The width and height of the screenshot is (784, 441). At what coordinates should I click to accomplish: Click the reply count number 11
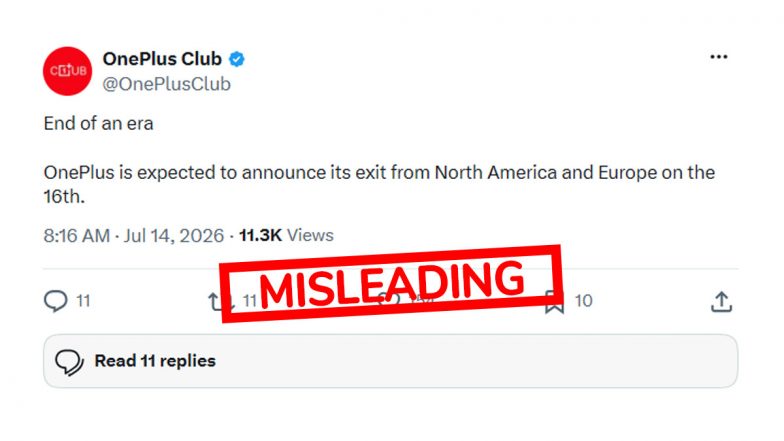tap(83, 301)
